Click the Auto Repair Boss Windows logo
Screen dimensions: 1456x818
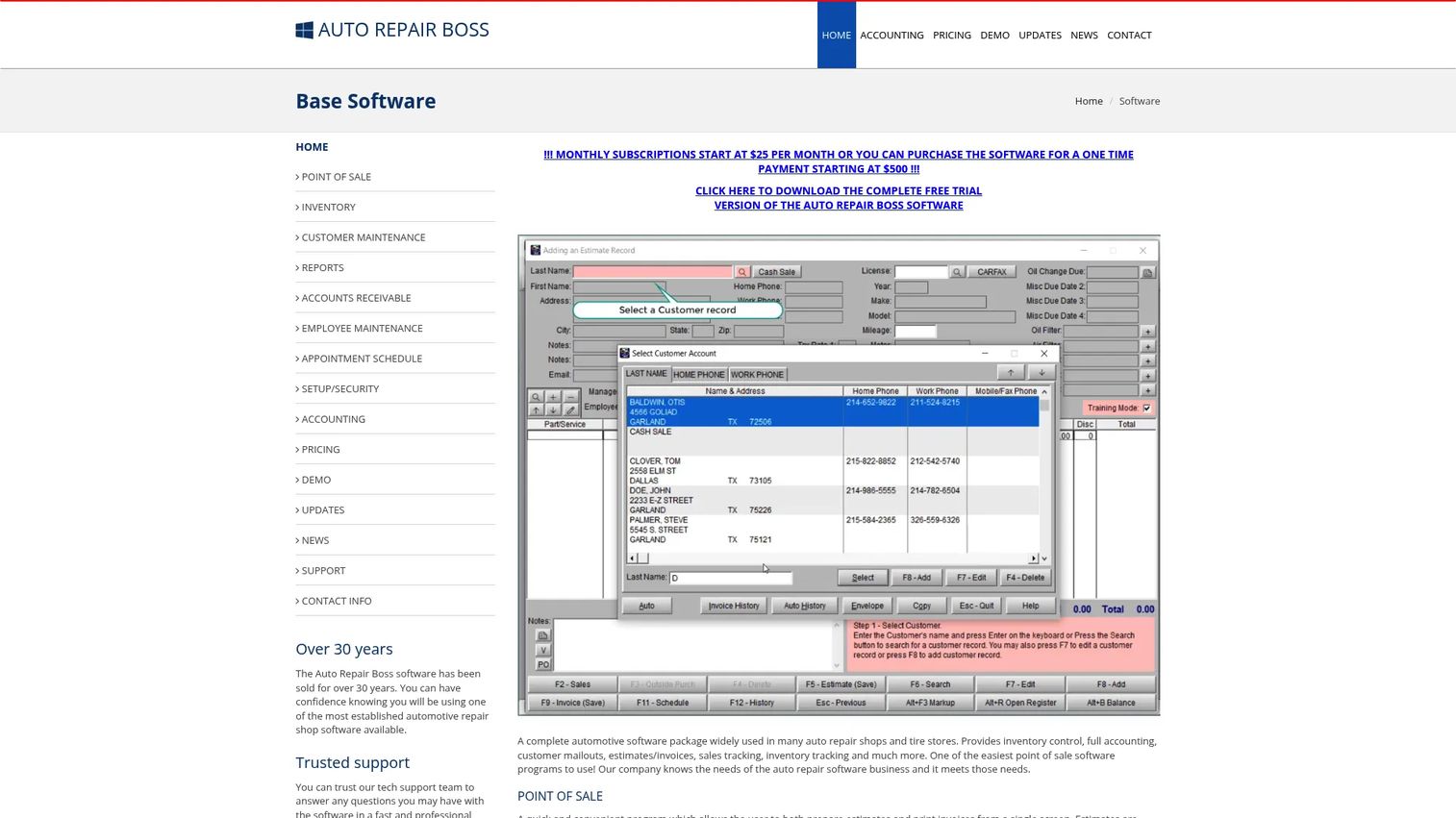click(x=304, y=30)
